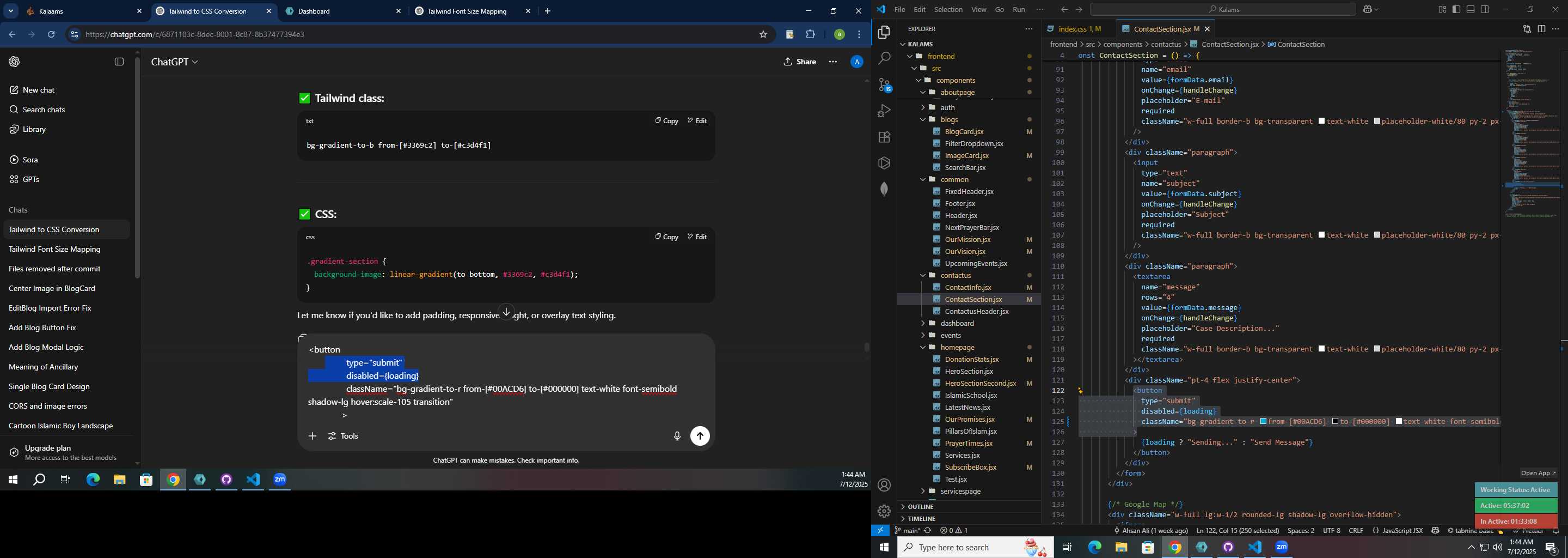Click the Chrome address bar URL
1568x558 pixels.
coord(195,35)
